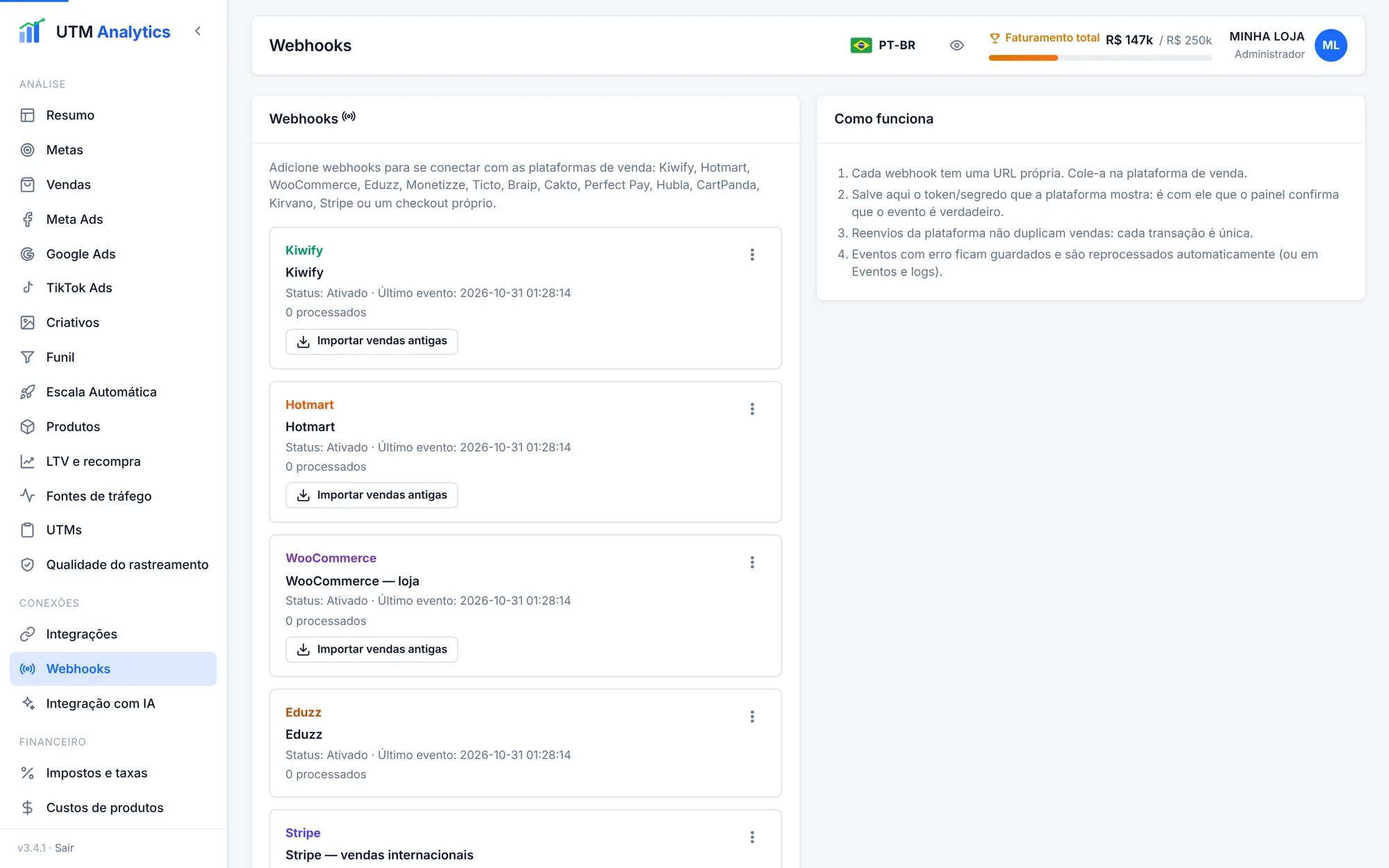Click the Faturamento total progress bar
Image resolution: width=1389 pixels, height=868 pixels.
[x=1100, y=58]
